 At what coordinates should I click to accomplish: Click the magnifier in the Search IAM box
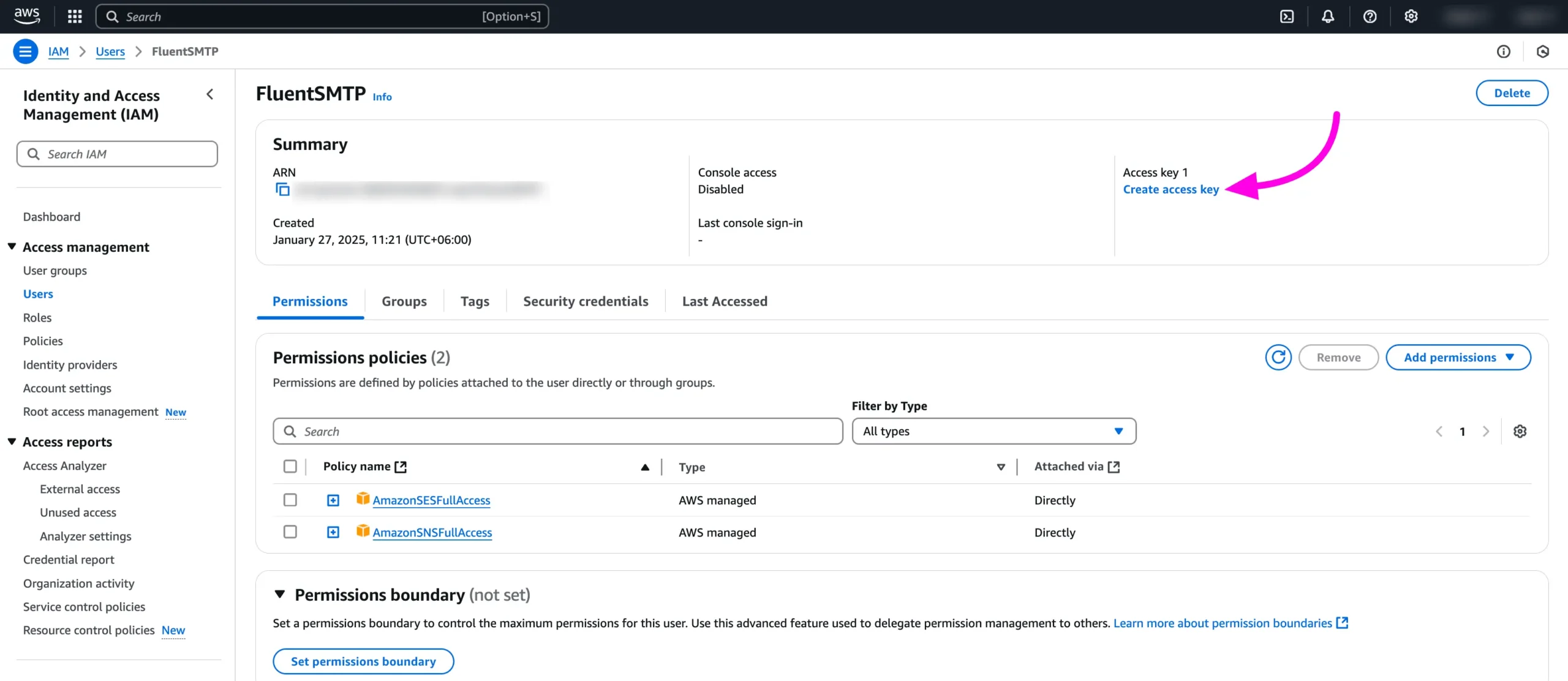pos(34,154)
